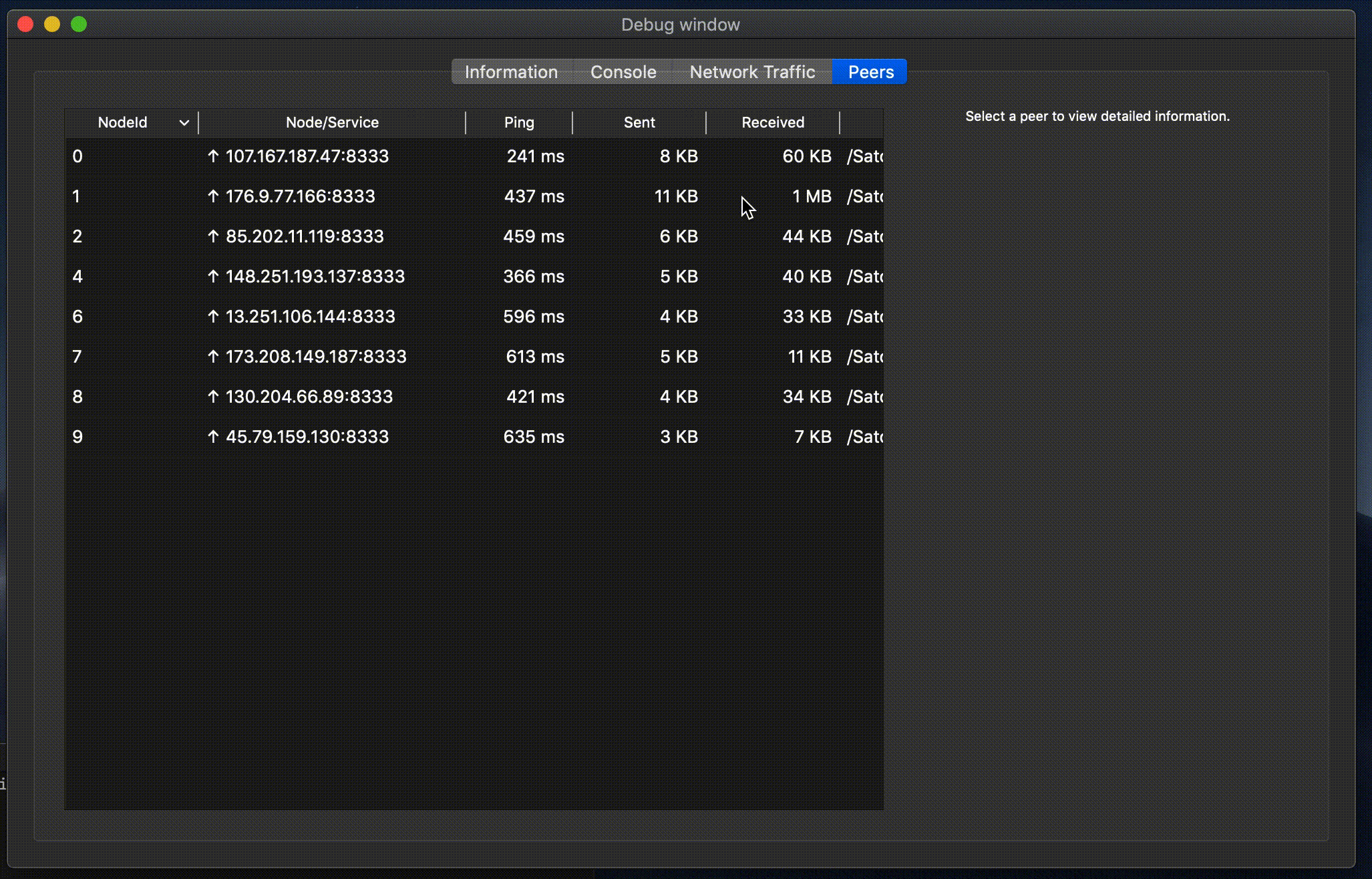Sort by Sent column header
Viewport: 1372px width, 879px height.
tap(639, 123)
